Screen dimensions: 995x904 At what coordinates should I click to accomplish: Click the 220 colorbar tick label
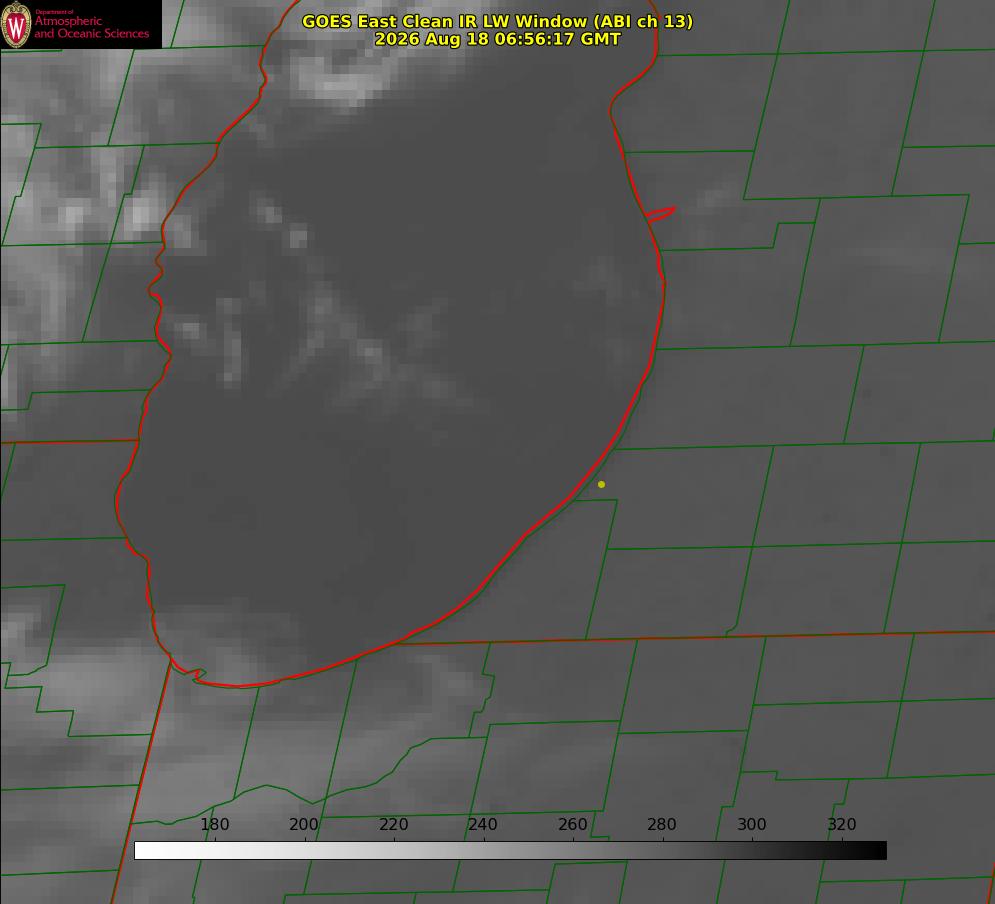tap(393, 824)
